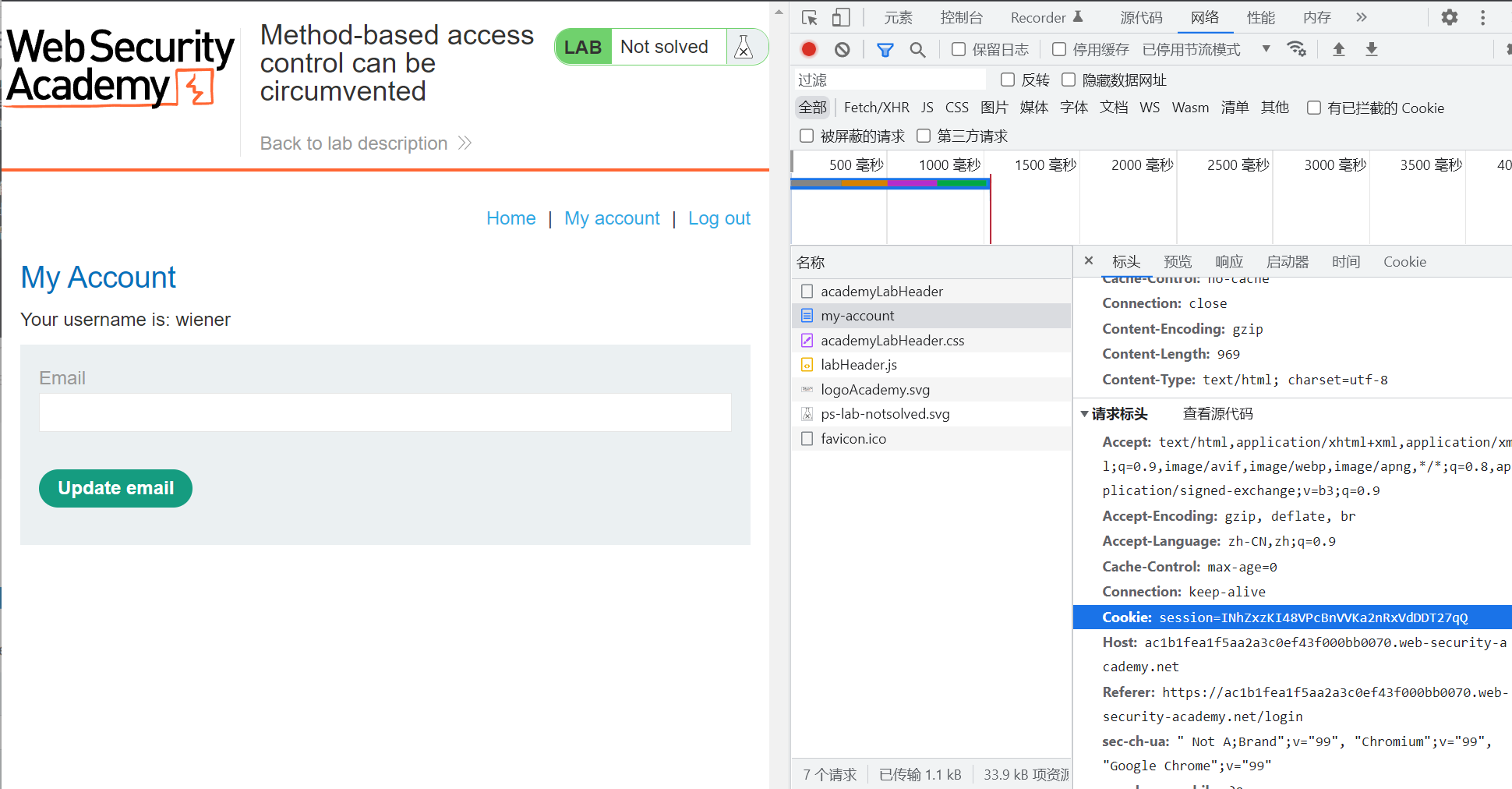This screenshot has width=1512, height=789.
Task: Select the ps-lab-notsolved.svg request row
Action: 931,414
